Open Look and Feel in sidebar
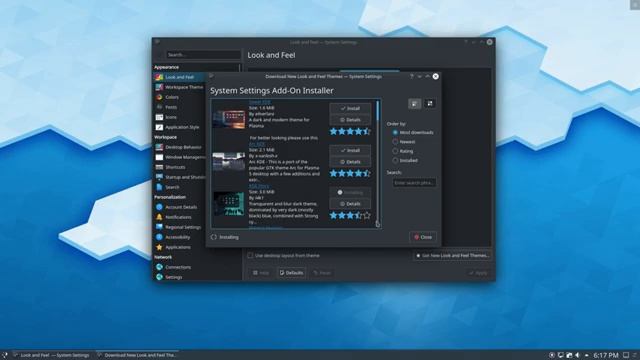The height and width of the screenshot is (360, 640). click(180, 77)
